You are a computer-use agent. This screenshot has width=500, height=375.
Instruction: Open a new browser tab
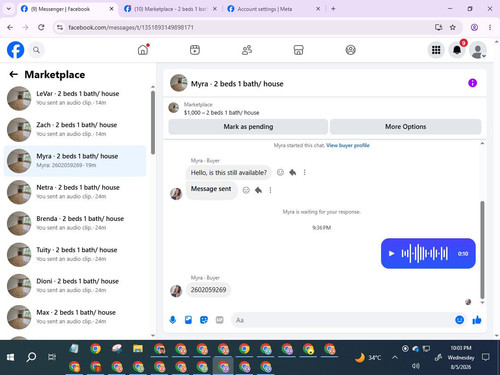[x=333, y=9]
